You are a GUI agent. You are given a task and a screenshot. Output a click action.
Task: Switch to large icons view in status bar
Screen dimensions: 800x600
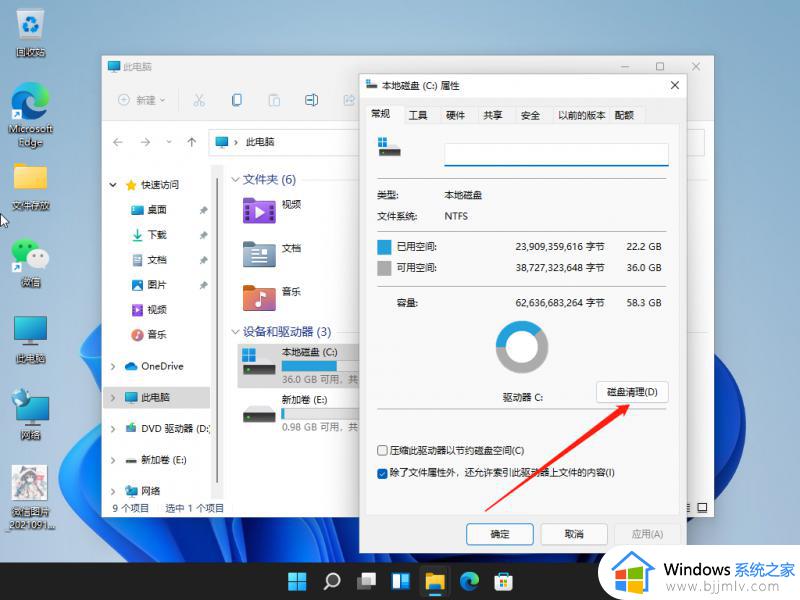tap(703, 508)
